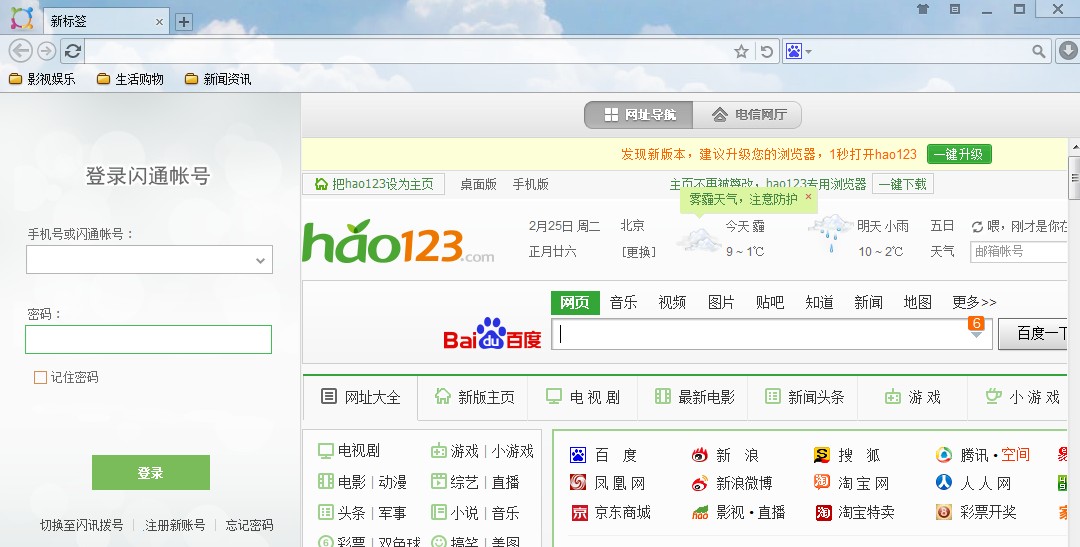Click 切换至闪讯拨号 link

tap(81, 526)
